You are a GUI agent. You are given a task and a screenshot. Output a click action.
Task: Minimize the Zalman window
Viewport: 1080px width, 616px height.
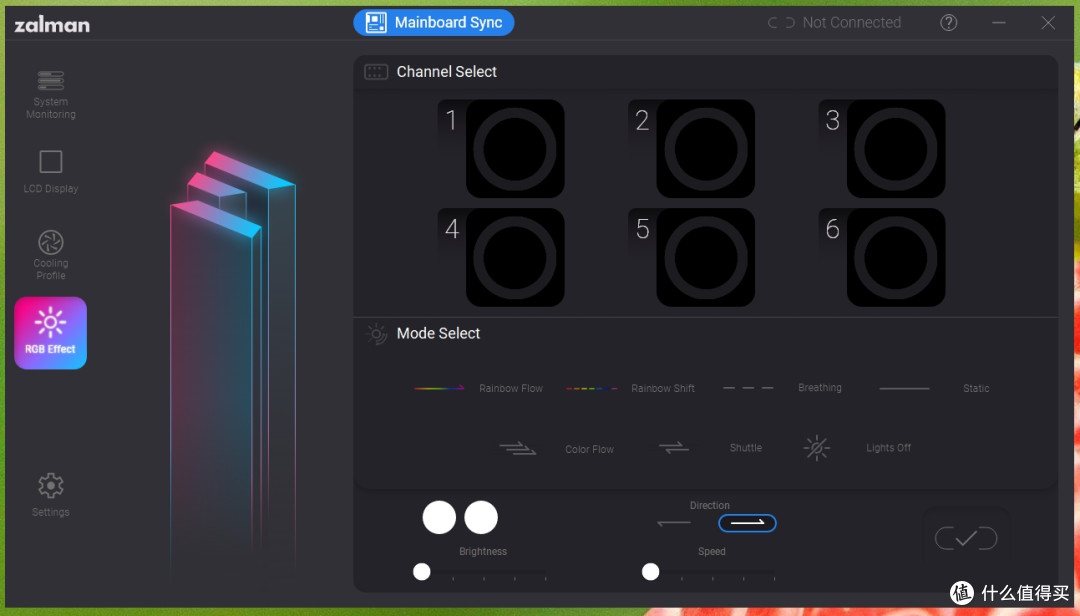pos(999,23)
